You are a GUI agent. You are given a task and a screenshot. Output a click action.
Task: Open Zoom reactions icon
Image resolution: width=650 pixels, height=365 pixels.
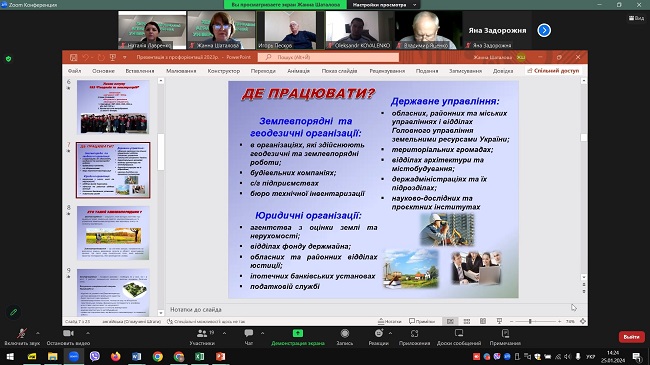click(379, 333)
